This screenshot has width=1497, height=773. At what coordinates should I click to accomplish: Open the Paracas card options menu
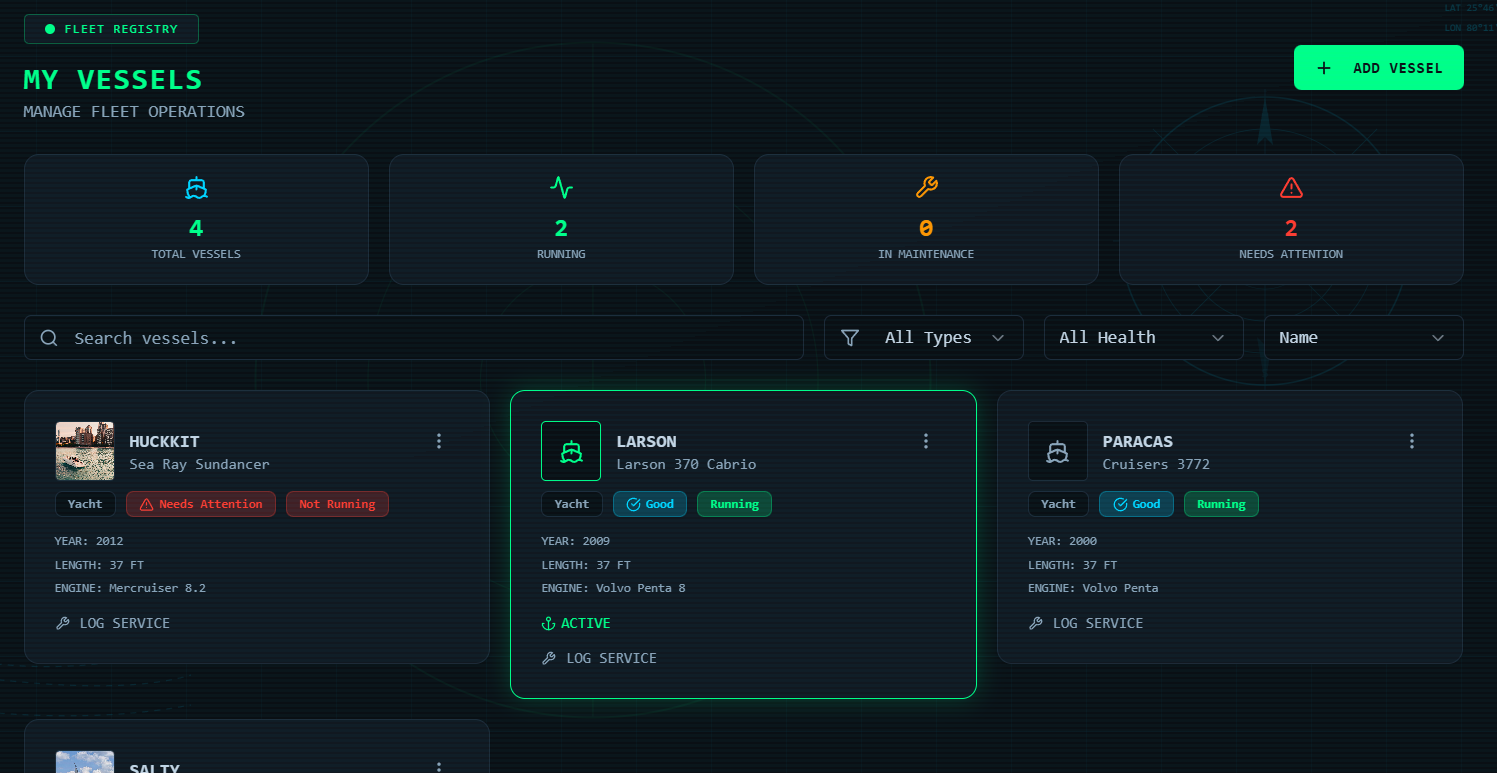1412,441
